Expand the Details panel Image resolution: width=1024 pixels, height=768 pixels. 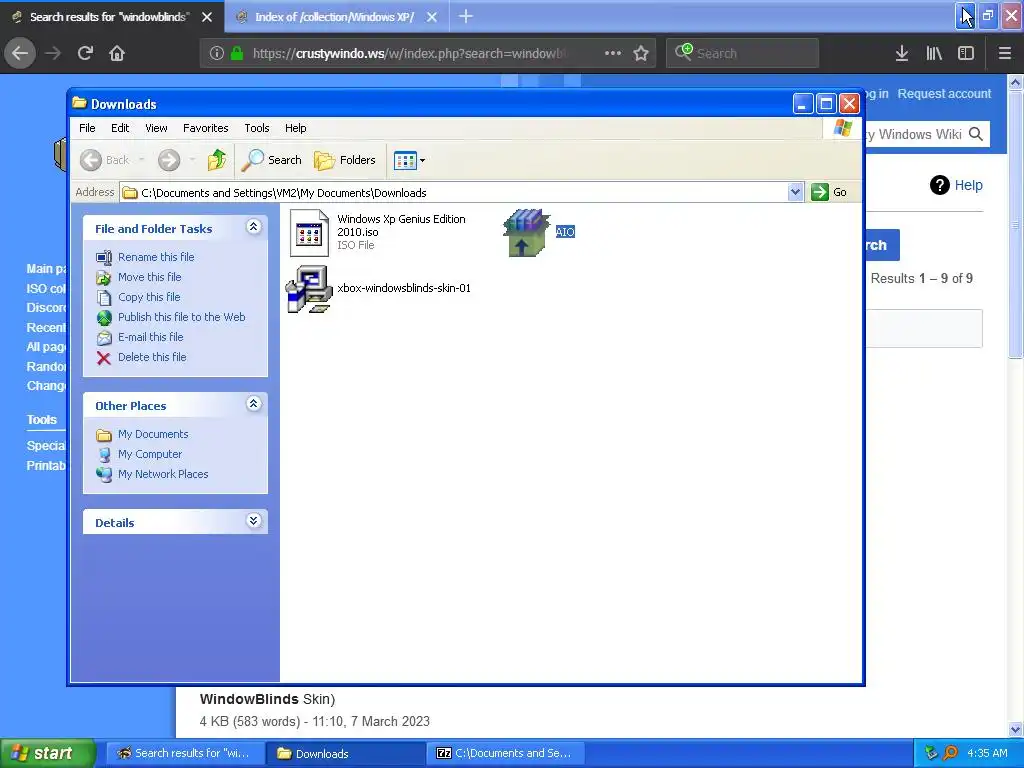[x=253, y=521]
